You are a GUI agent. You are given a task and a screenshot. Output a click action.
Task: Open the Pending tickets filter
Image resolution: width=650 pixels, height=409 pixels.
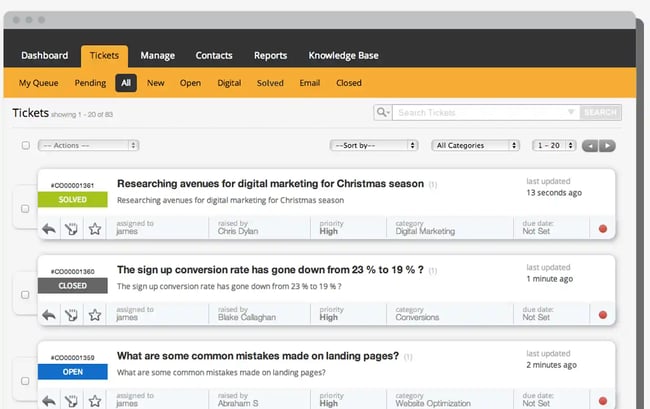(x=90, y=83)
